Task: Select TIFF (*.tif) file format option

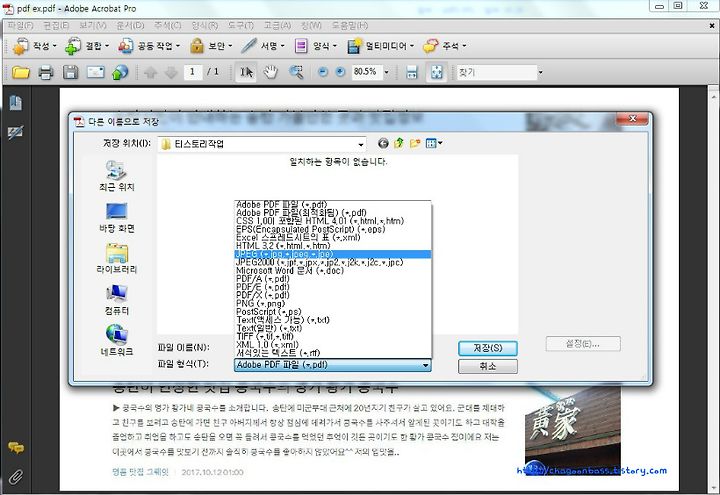Action: pyautogui.click(x=333, y=337)
